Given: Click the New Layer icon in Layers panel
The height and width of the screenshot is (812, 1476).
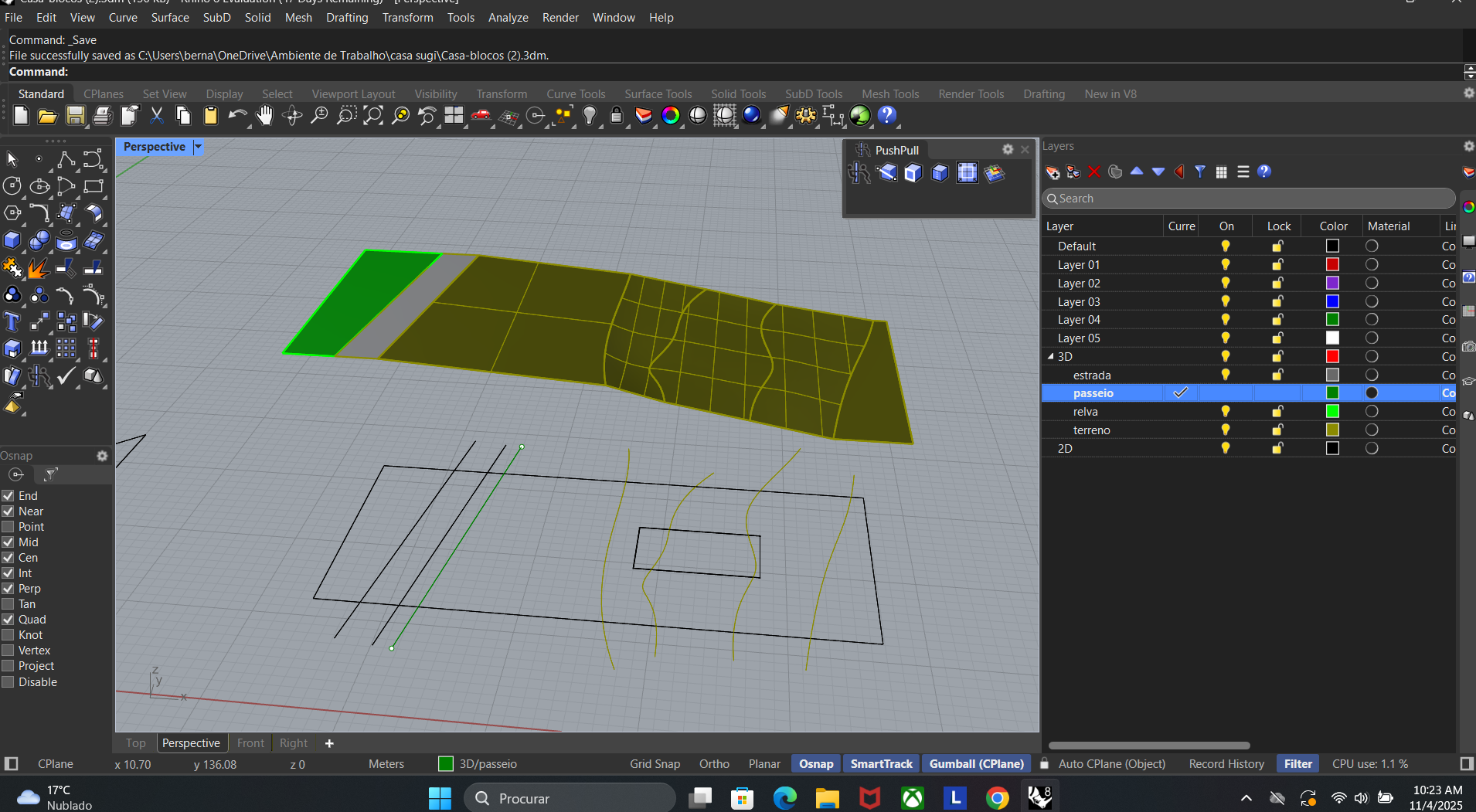Looking at the screenshot, I should coord(1053,172).
